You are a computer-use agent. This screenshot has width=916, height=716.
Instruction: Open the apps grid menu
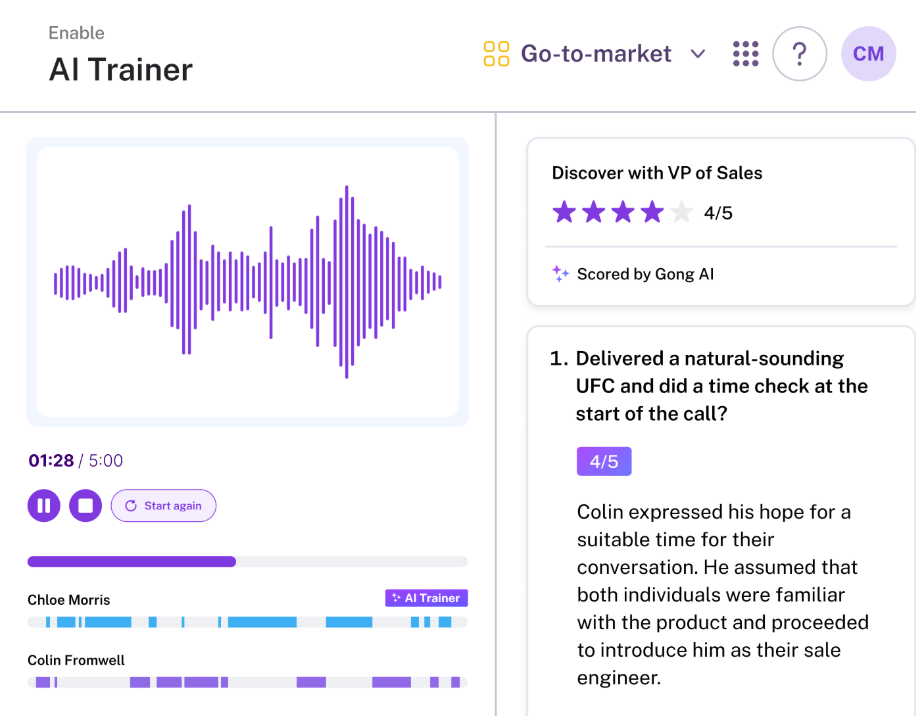(745, 53)
